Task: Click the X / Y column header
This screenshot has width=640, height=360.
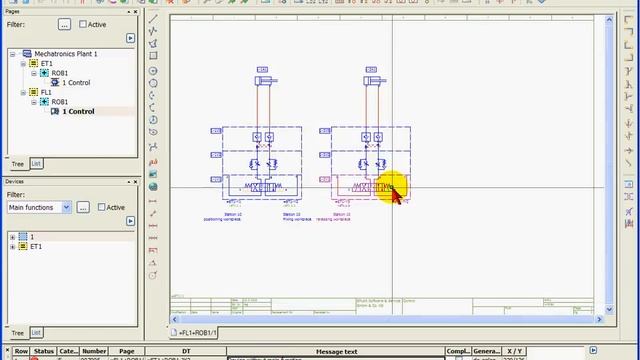Action: [514, 351]
